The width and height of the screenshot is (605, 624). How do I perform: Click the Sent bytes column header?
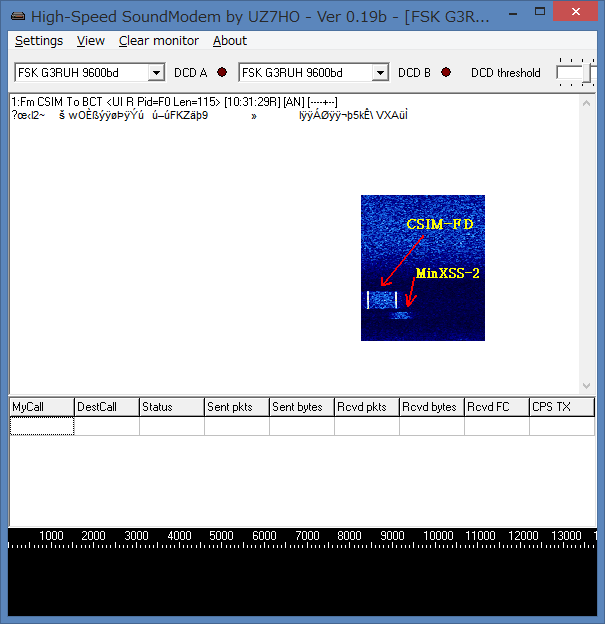[x=302, y=407]
